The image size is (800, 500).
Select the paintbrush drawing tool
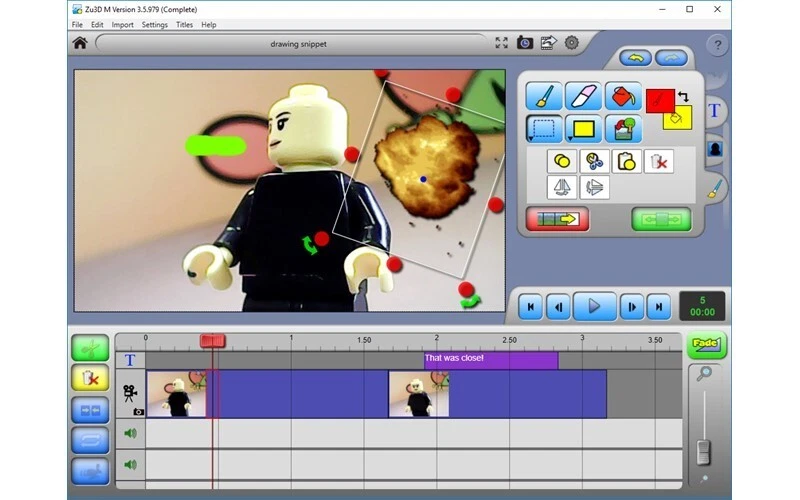pos(544,96)
